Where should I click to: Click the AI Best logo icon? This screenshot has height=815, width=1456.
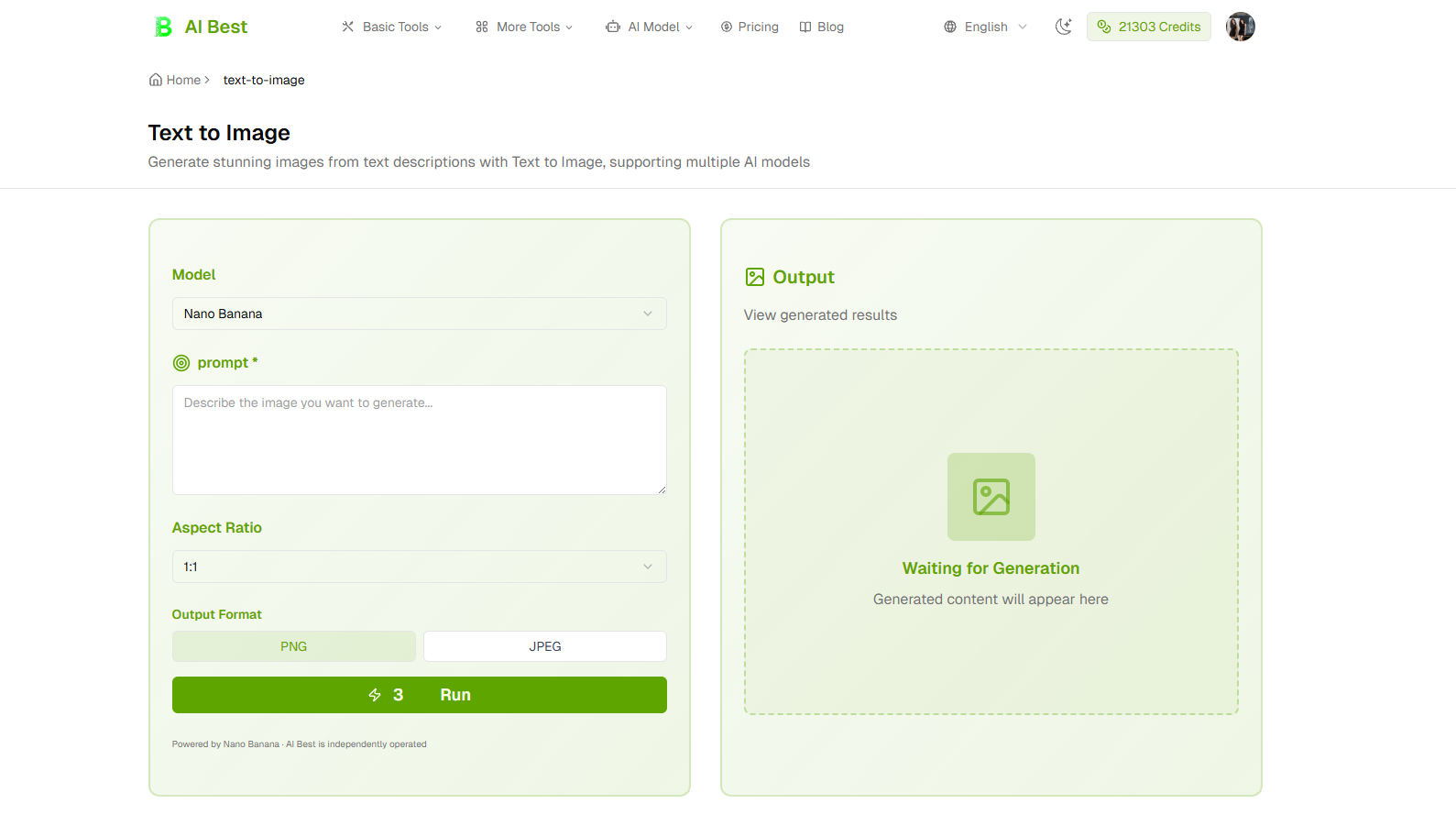coord(163,27)
